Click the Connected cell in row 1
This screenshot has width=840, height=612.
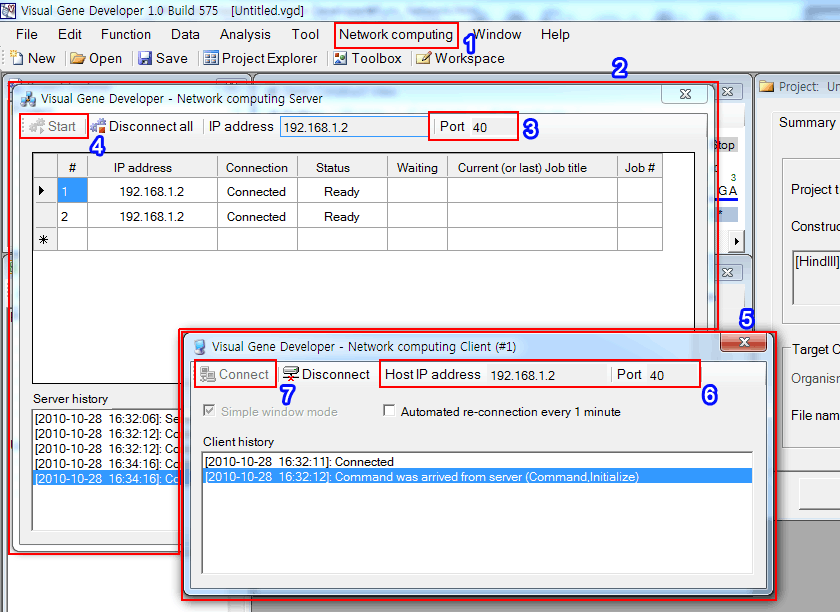[257, 191]
